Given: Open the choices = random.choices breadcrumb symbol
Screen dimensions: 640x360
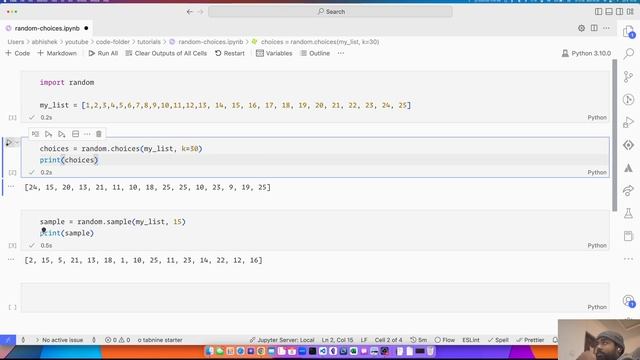Looking at the screenshot, I should (x=316, y=42).
